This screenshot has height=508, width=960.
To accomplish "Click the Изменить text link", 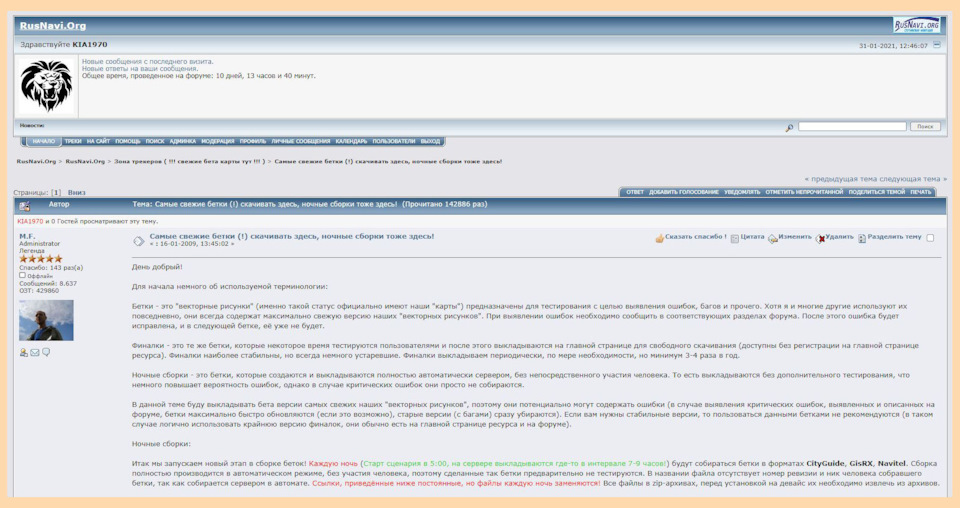I will pyautogui.click(x=795, y=237).
